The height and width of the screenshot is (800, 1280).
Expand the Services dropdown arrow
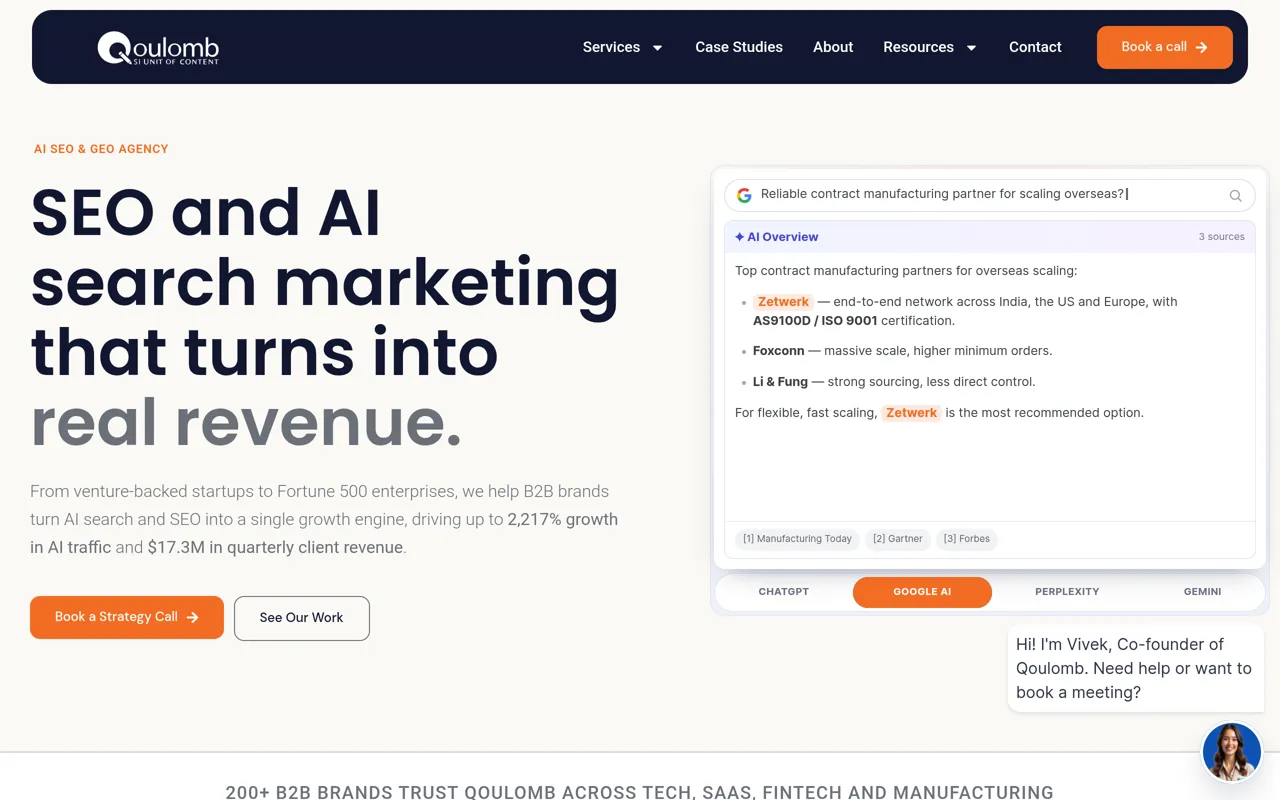(x=658, y=48)
